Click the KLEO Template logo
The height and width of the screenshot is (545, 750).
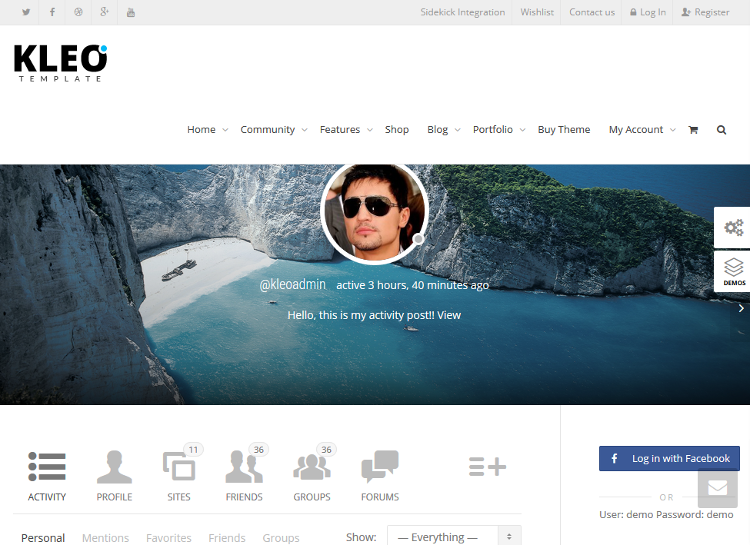click(61, 63)
